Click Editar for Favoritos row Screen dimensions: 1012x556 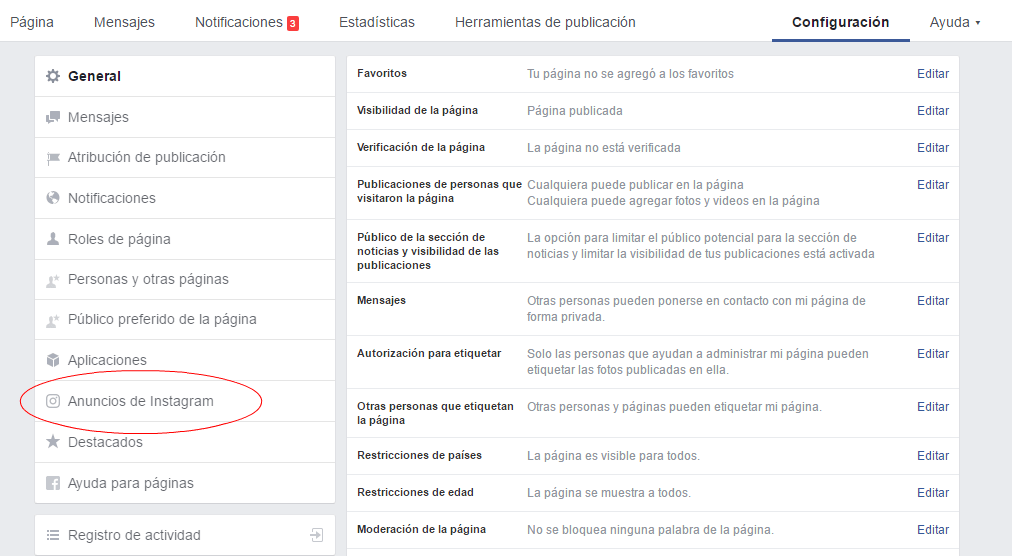click(932, 74)
